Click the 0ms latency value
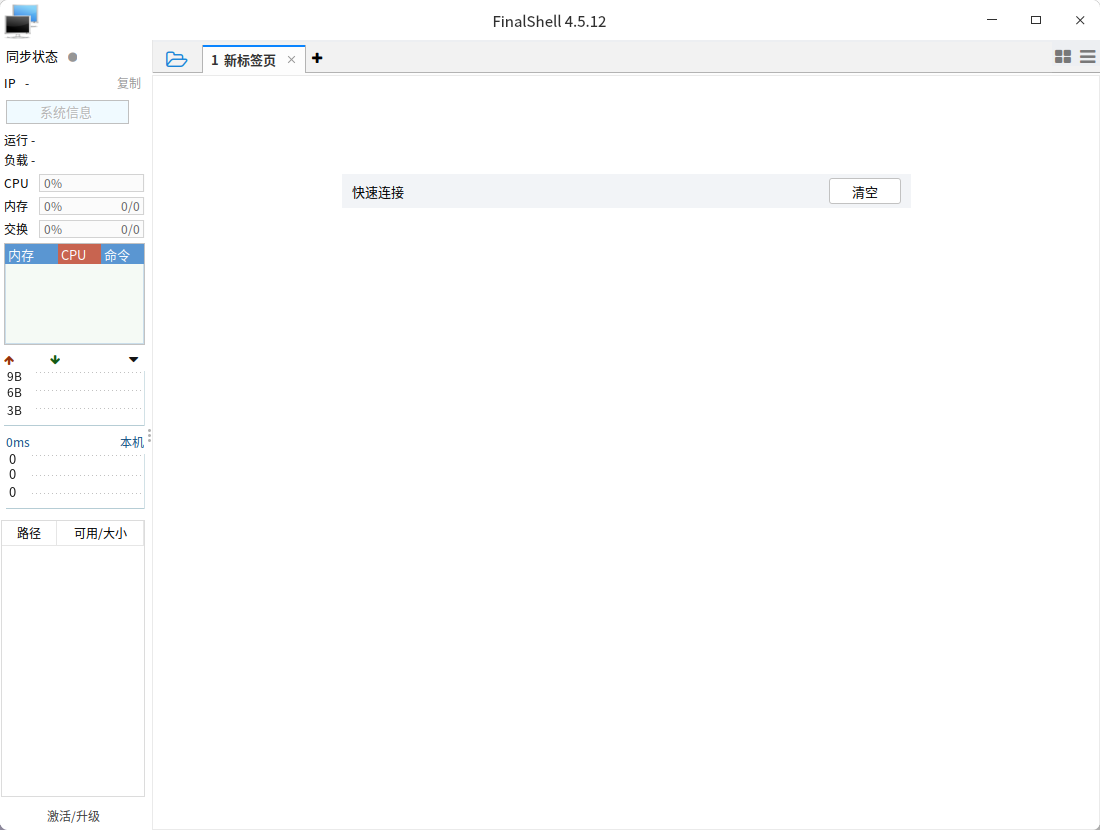This screenshot has width=1100, height=830. coord(18,443)
